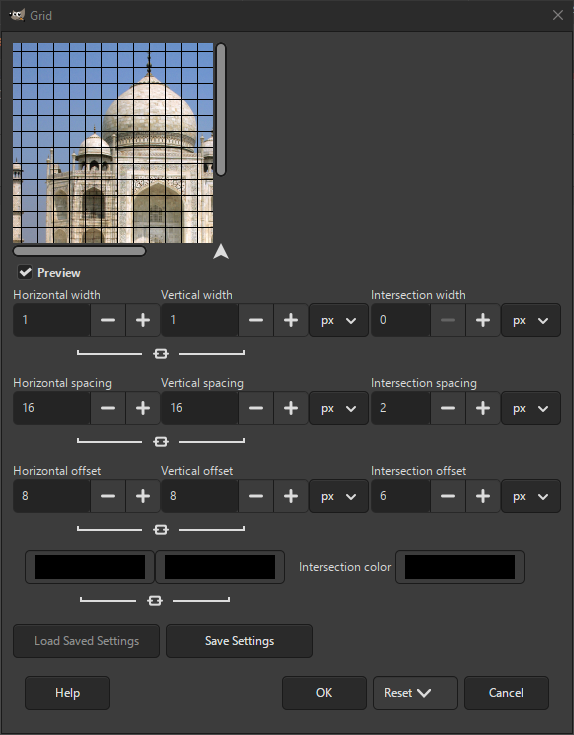Screen dimensions: 574x735
Task: Open the width unit px dropdown
Action: point(339,320)
